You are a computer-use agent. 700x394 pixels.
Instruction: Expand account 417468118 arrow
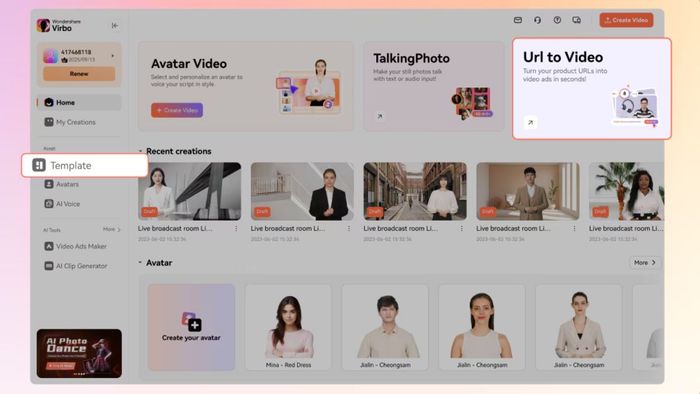pos(112,56)
